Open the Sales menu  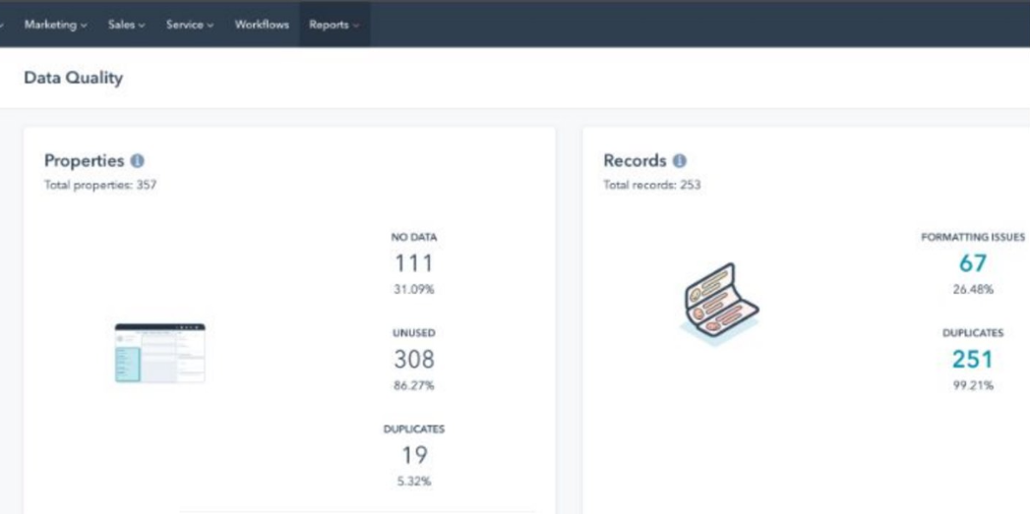pos(127,25)
